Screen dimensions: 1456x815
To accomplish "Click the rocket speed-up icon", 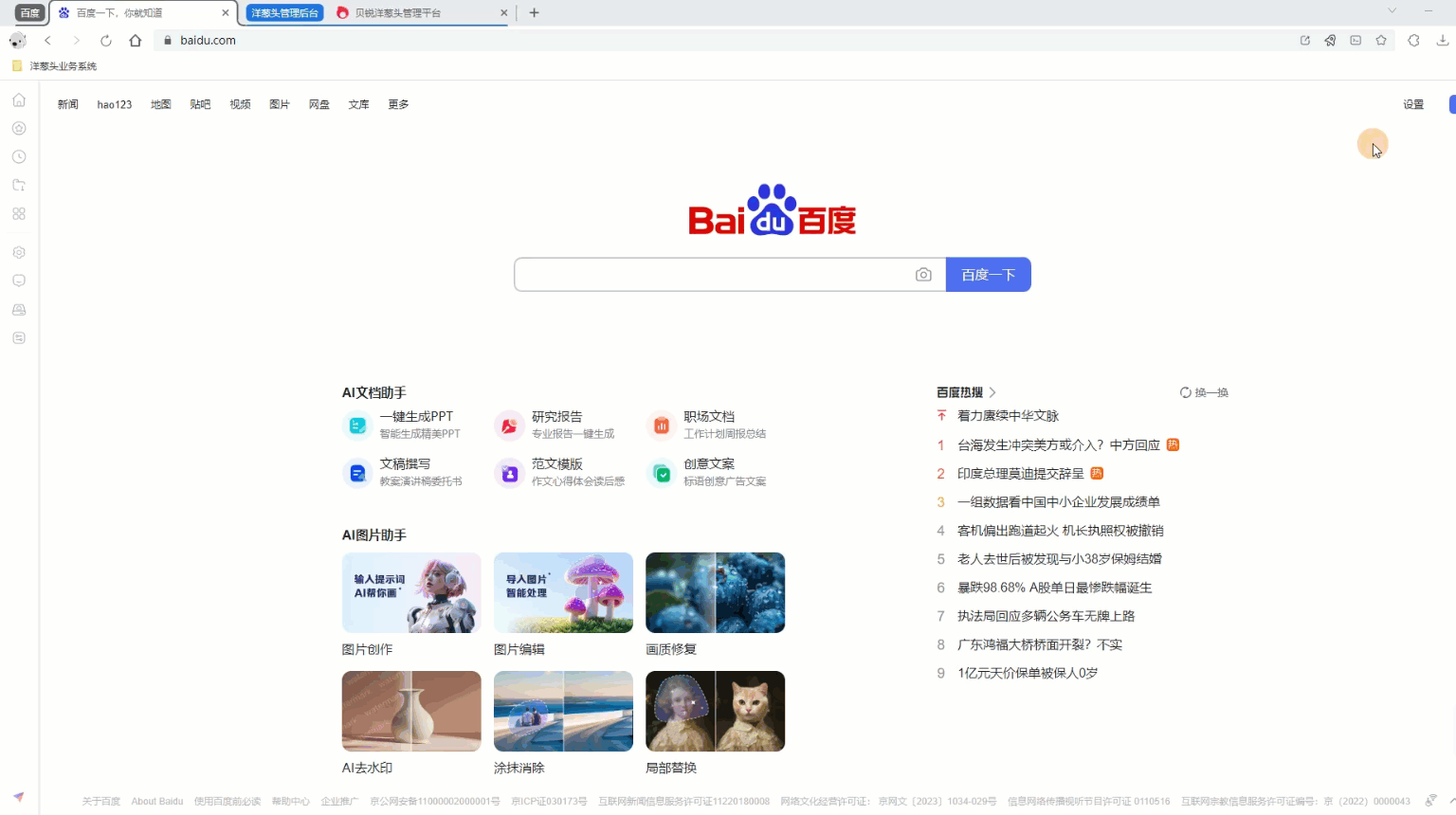I will pos(1331,40).
